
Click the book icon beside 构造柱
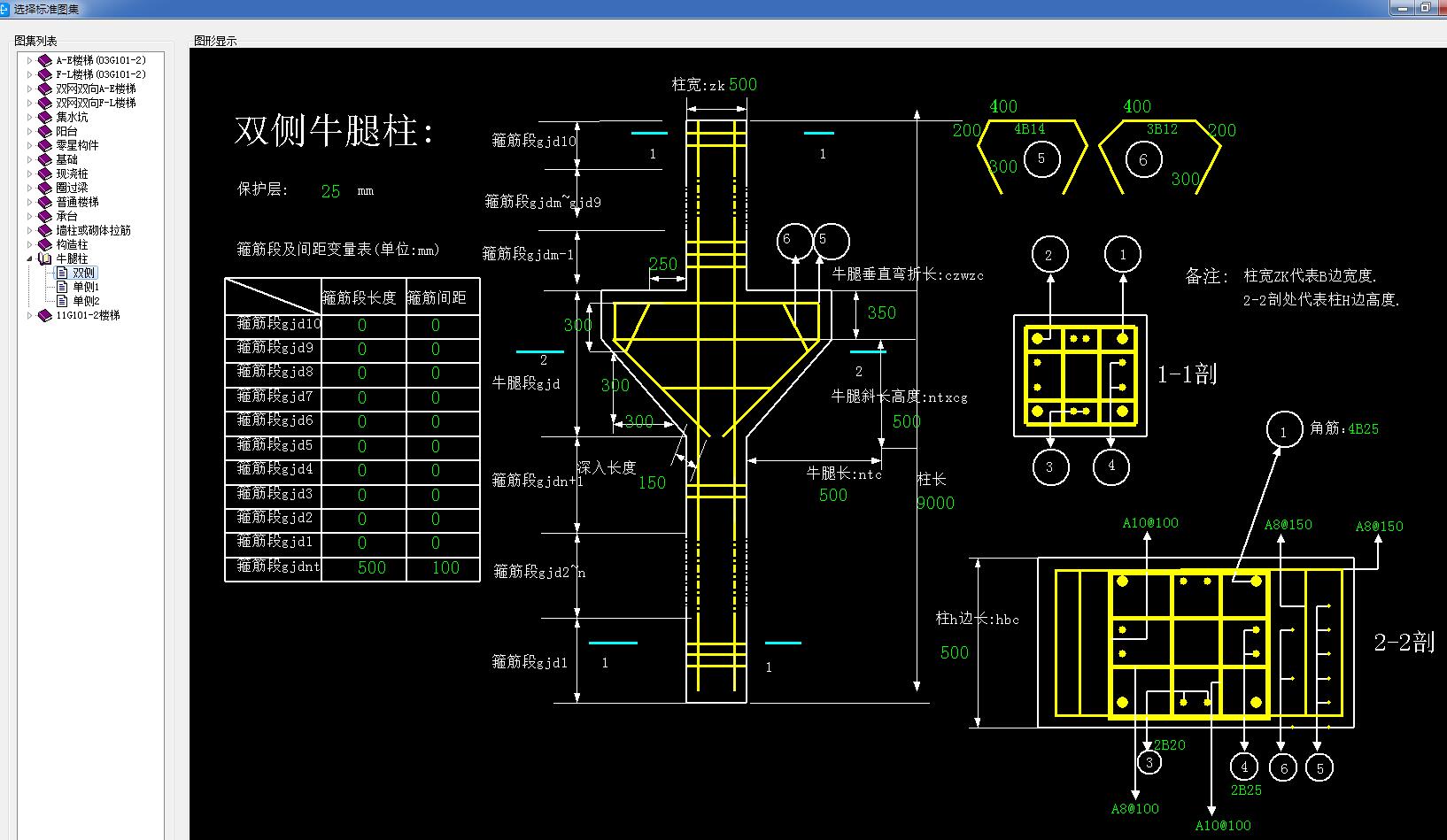[x=45, y=244]
